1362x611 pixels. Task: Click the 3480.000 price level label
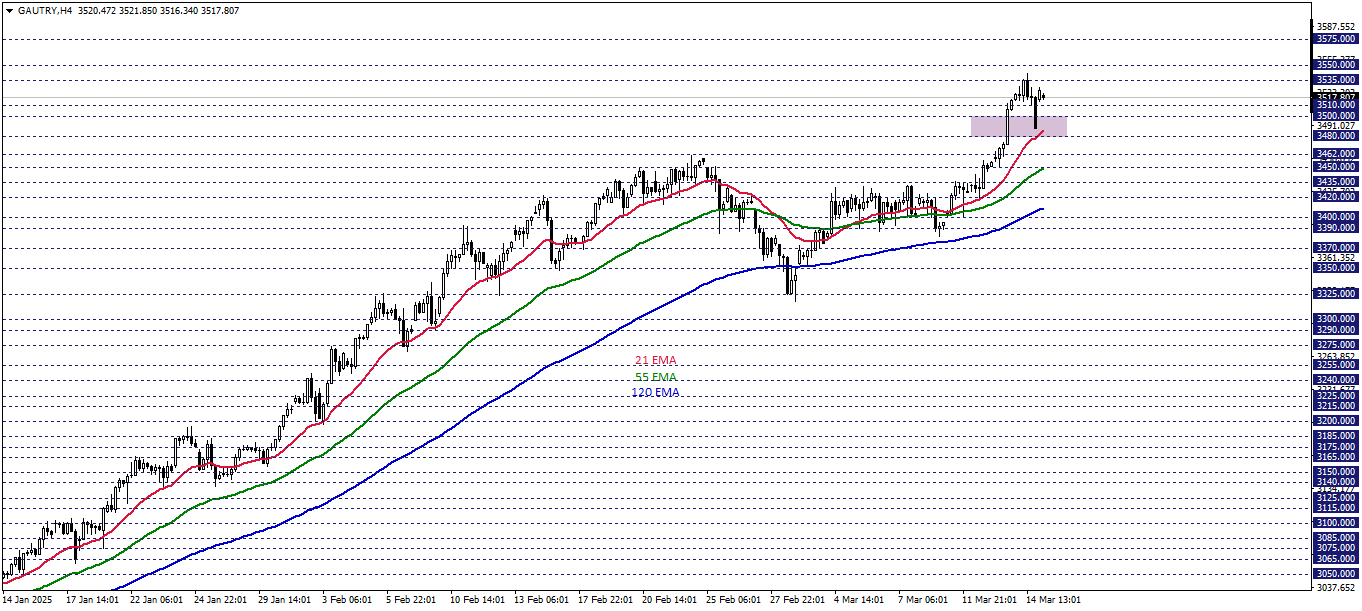click(1336, 135)
